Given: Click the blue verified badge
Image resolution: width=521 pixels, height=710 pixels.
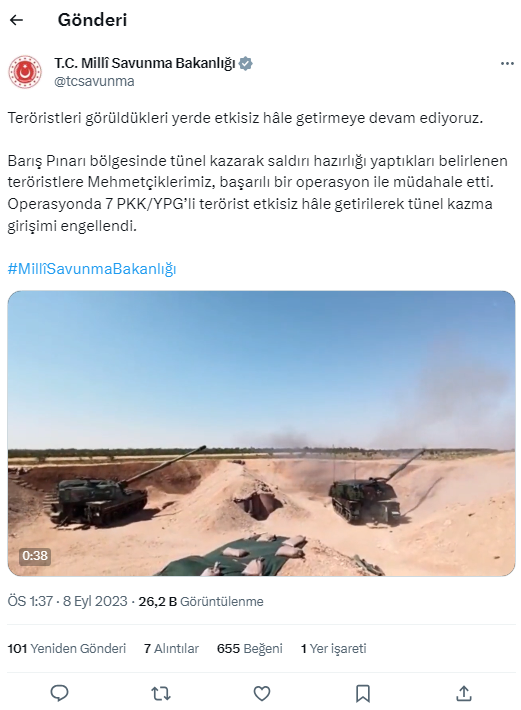Looking at the screenshot, I should pos(245,63).
